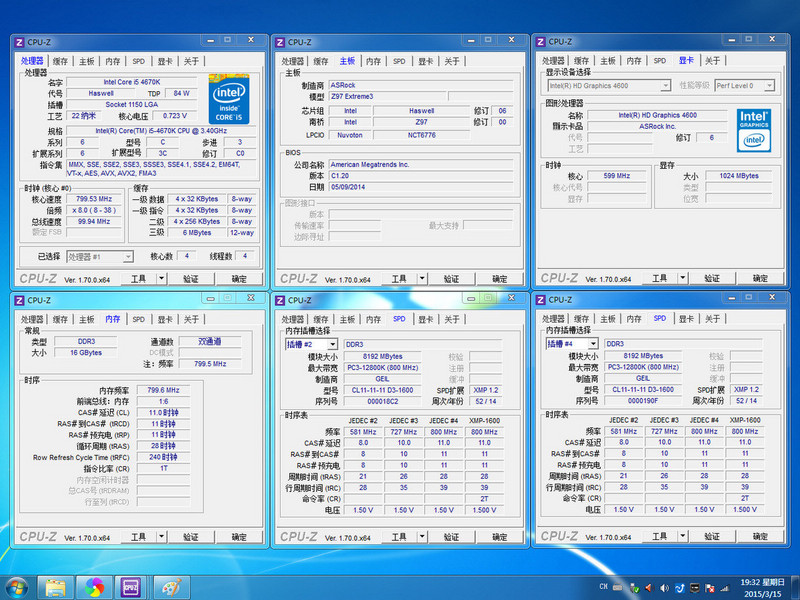Select 关于 tab in mainboard window

coord(452,61)
